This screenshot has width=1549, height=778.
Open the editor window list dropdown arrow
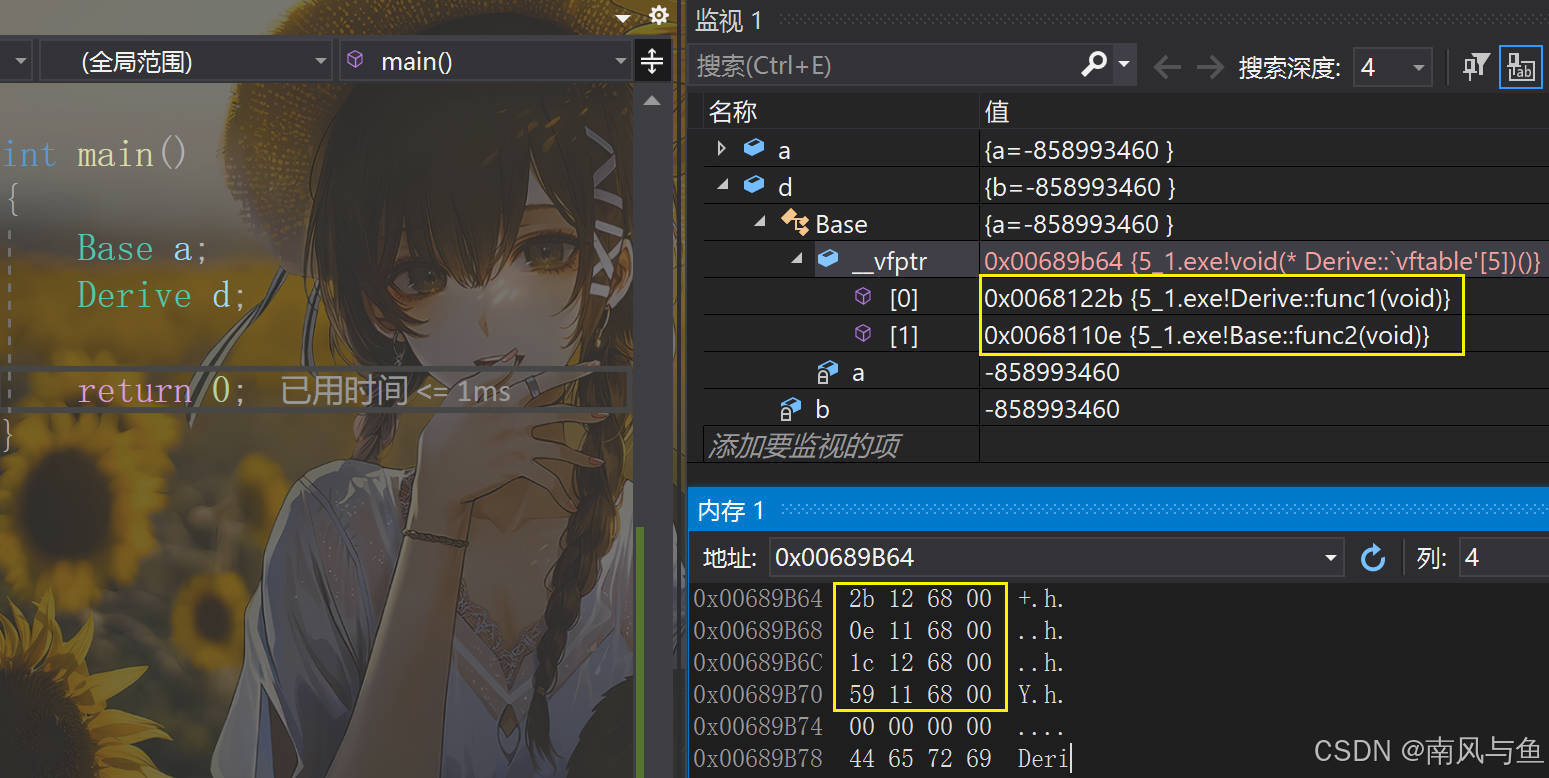[x=623, y=18]
